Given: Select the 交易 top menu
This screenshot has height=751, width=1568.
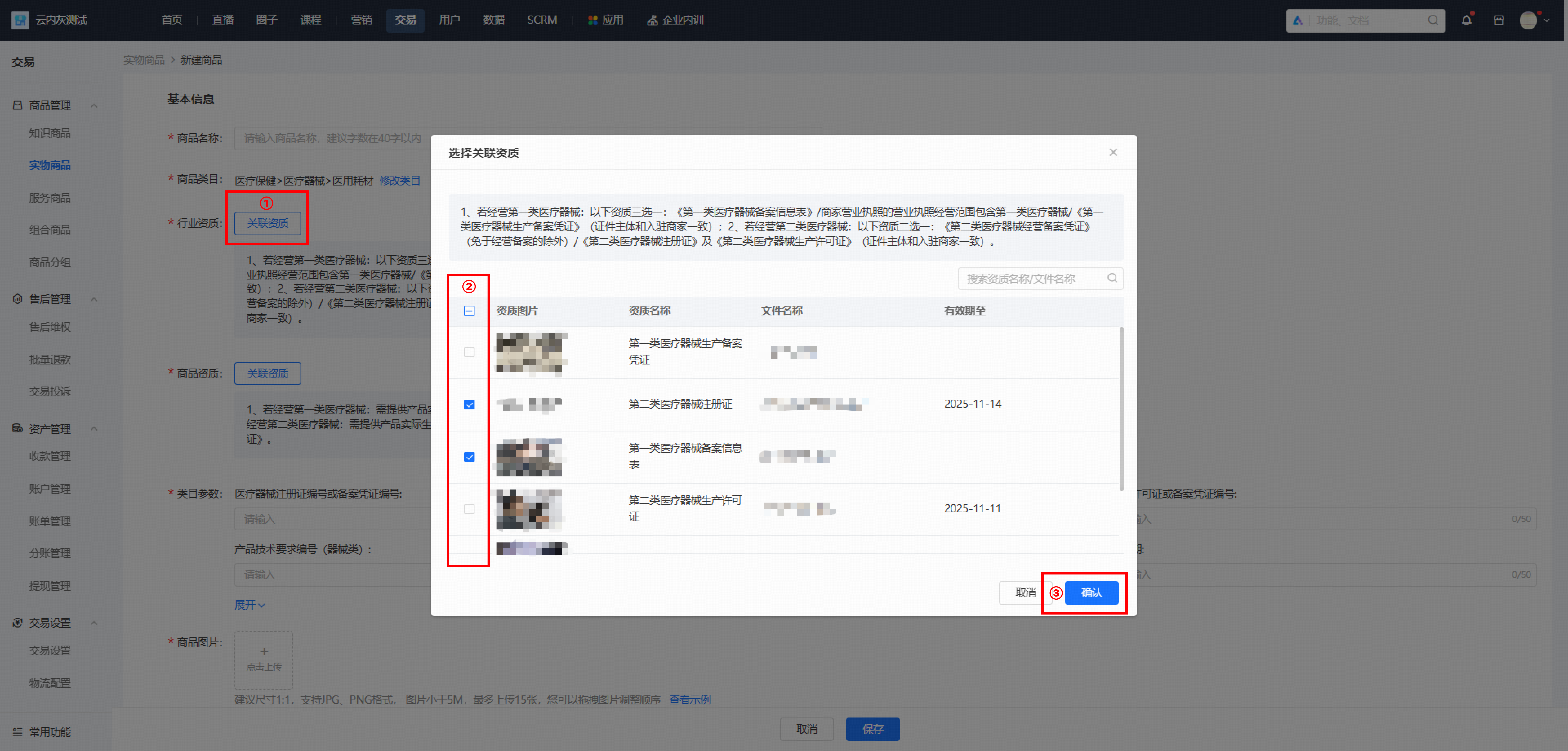Looking at the screenshot, I should click(405, 20).
